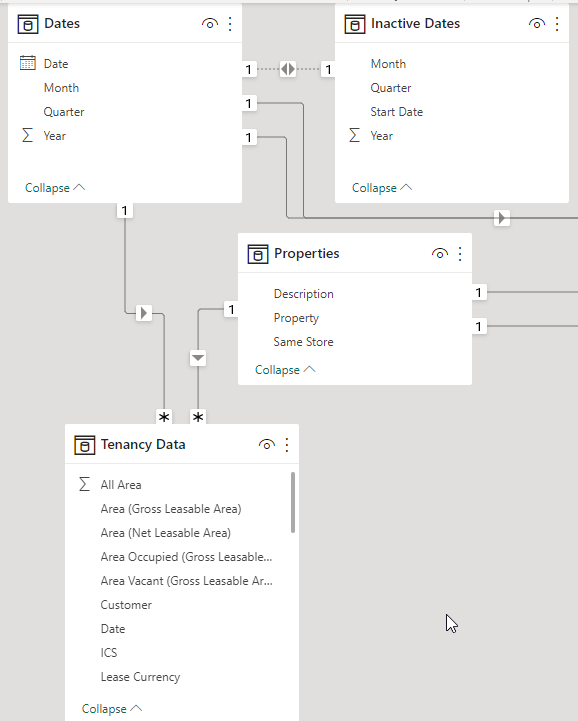
Task: Select Same Store field in Properties
Action: 303,342
